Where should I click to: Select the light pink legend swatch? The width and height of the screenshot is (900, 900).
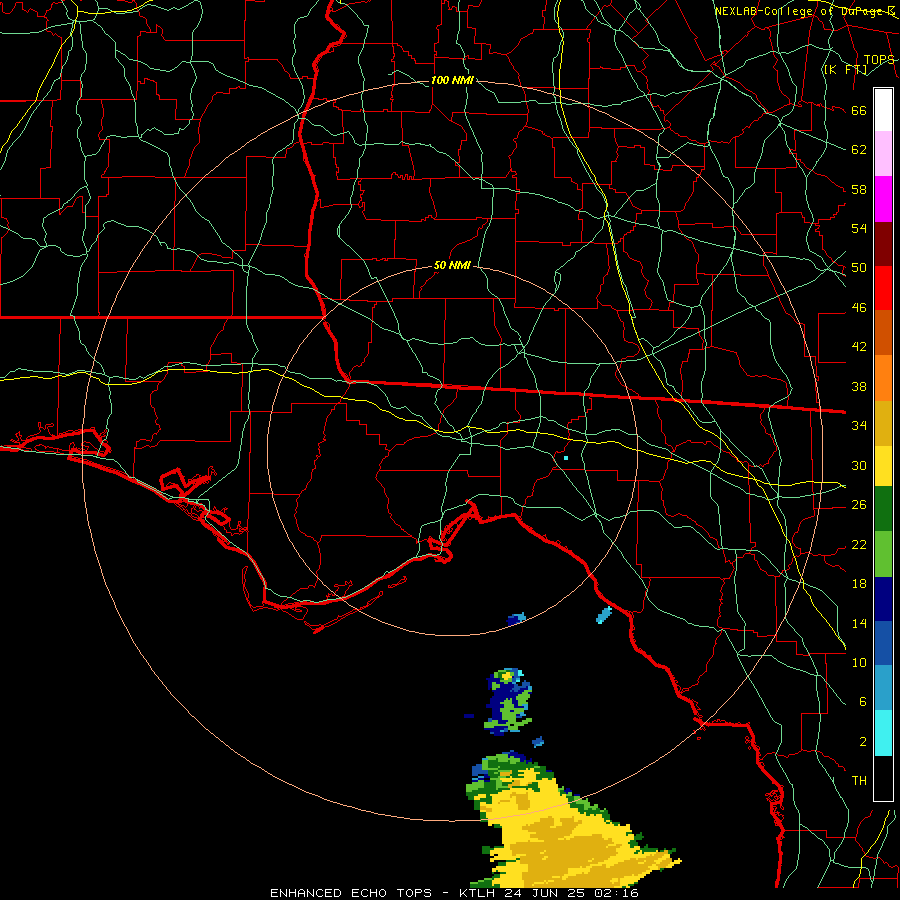[883, 154]
